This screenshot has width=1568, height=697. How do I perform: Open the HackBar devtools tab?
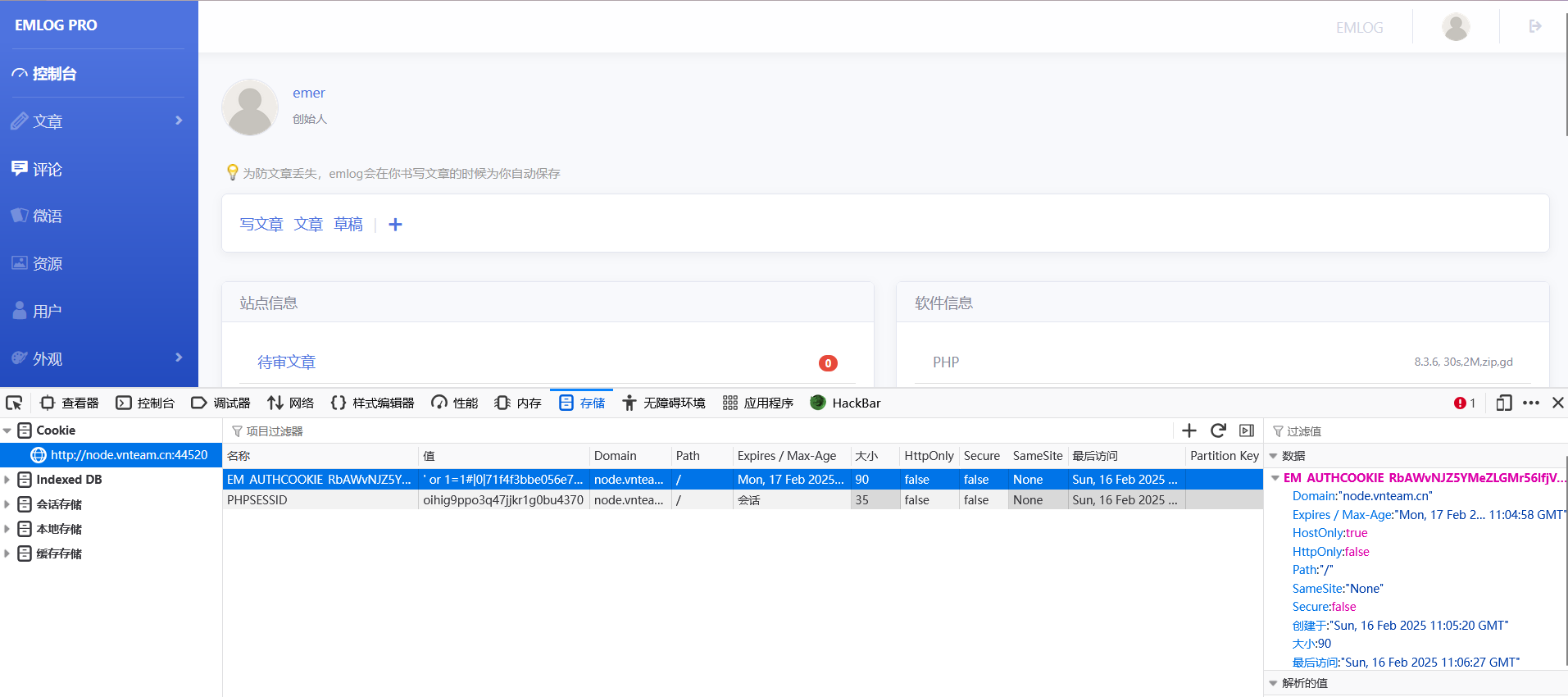tap(845, 403)
